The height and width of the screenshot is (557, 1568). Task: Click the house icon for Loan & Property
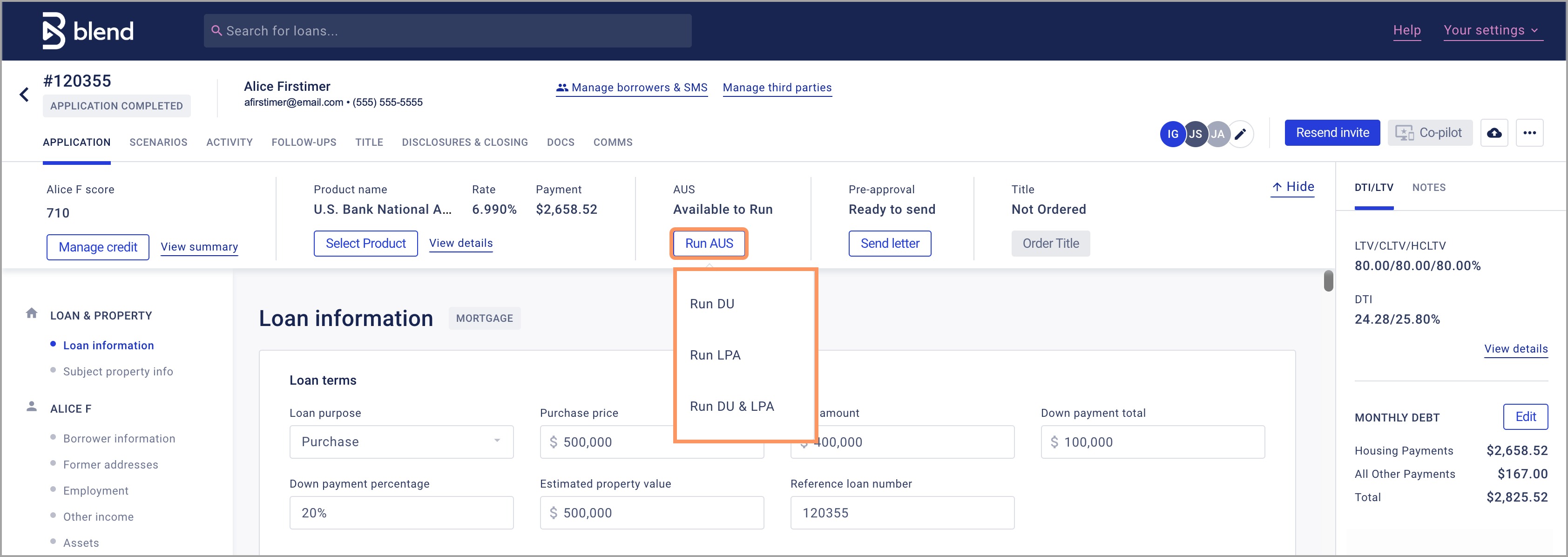tap(32, 313)
